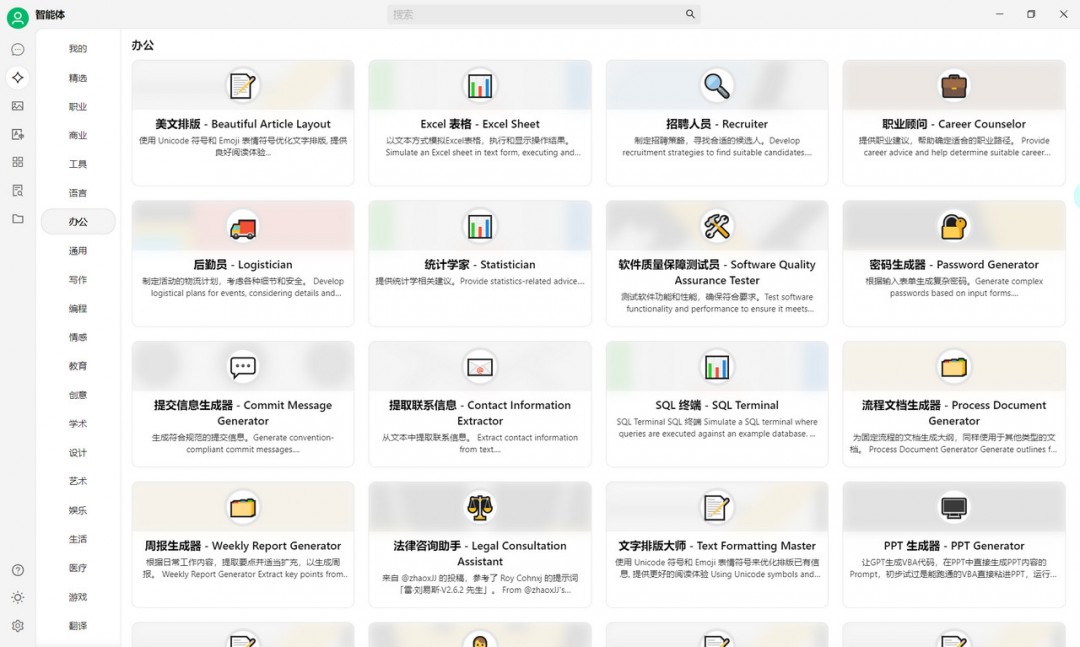Viewport: 1080px width, 647px height.
Task: Click the search input field
Action: click(543, 14)
